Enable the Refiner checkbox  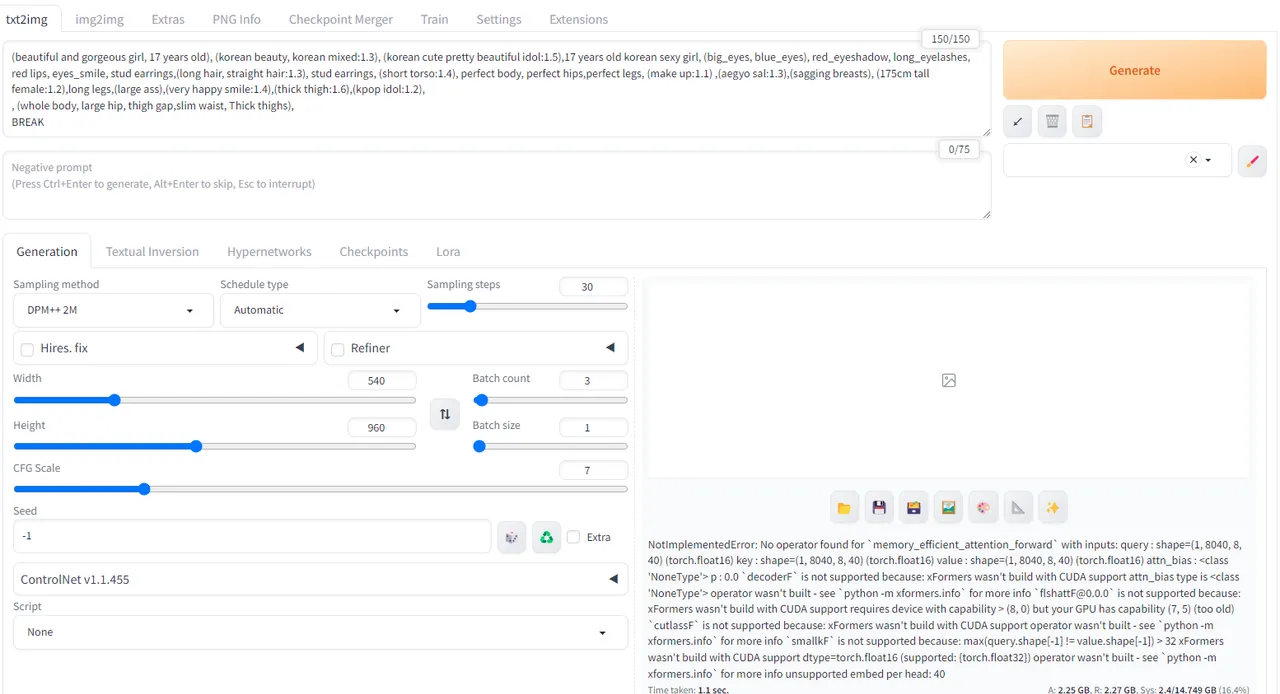pos(338,349)
